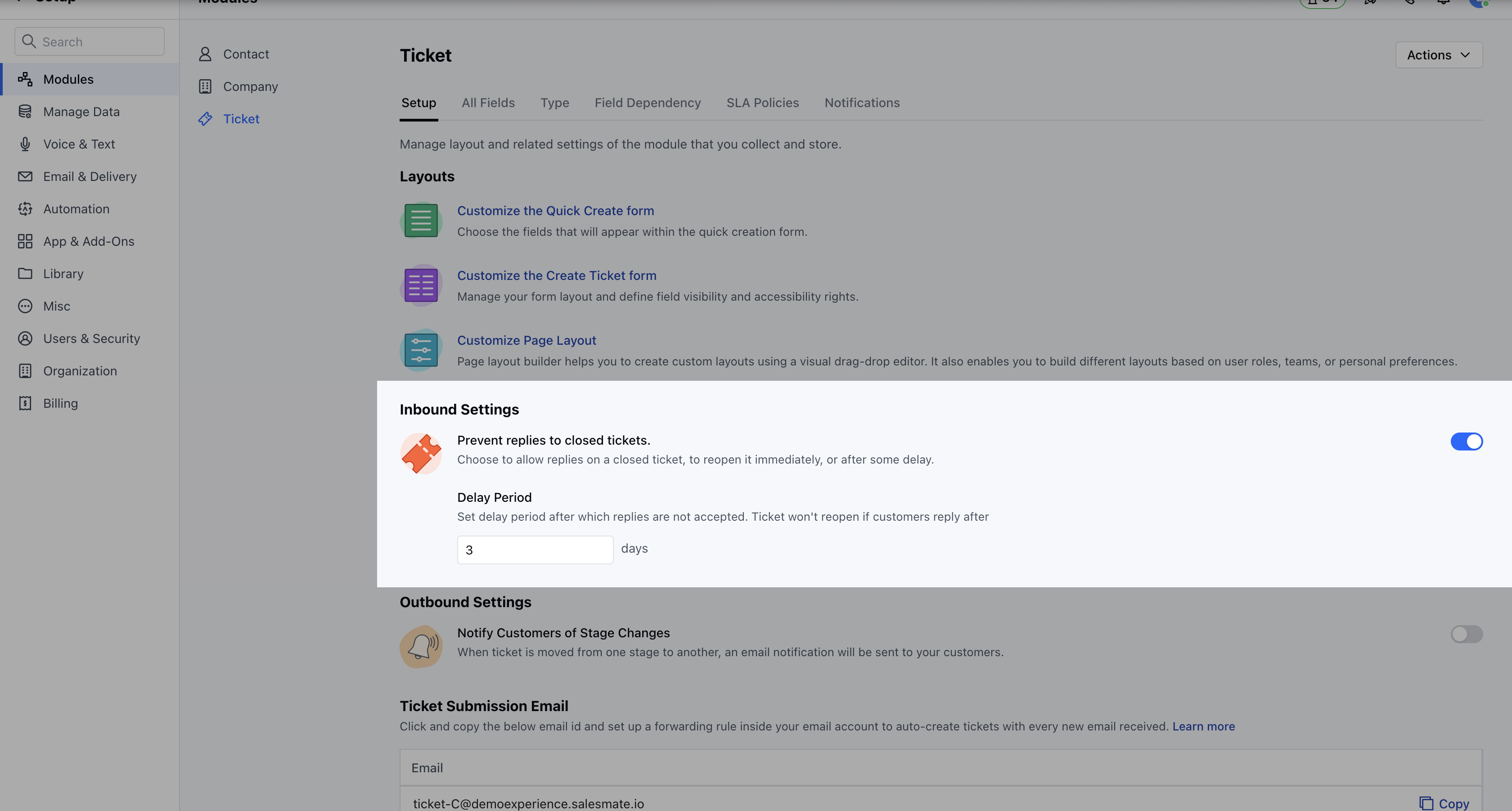Select the Users & Security icon
This screenshot has height=811, width=1512.
[x=25, y=338]
